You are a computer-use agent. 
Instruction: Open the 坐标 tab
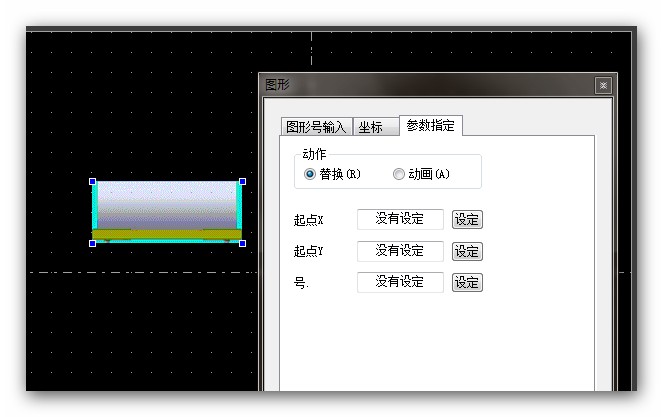click(370, 127)
